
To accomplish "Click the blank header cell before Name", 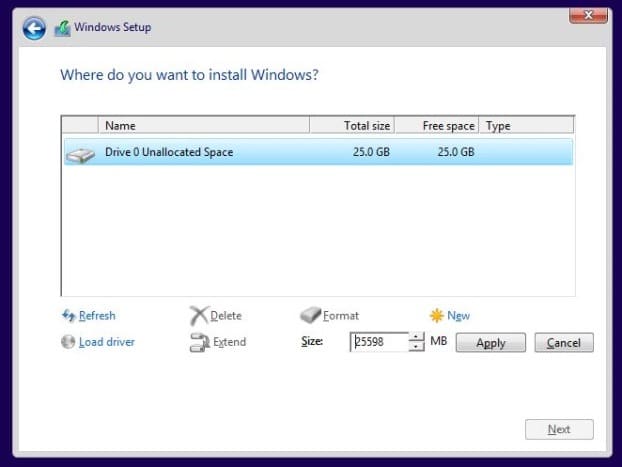I will pyautogui.click(x=80, y=126).
